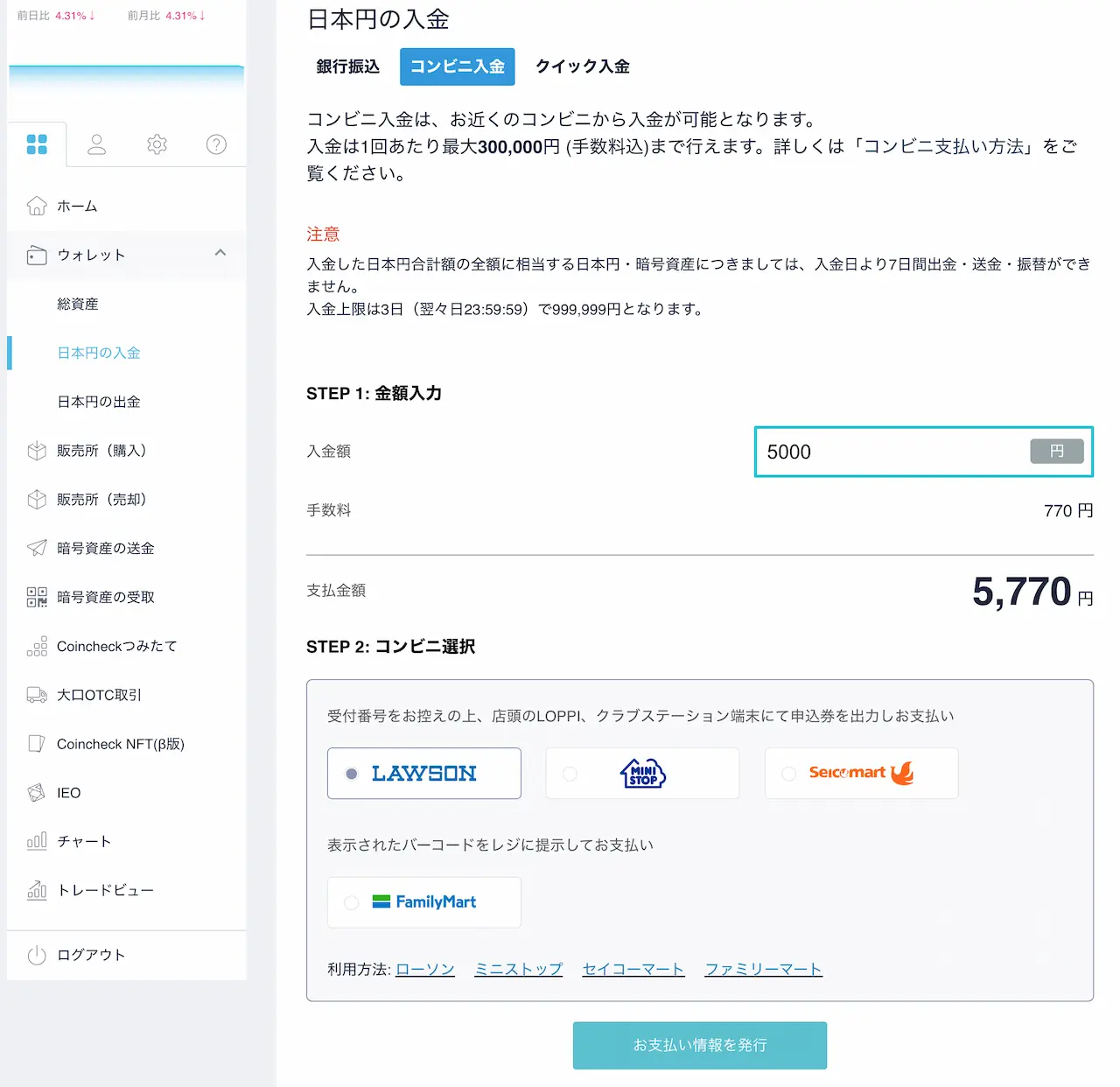Open the ミニストップ usage link
This screenshot has width=1120, height=1087.
coord(518,969)
